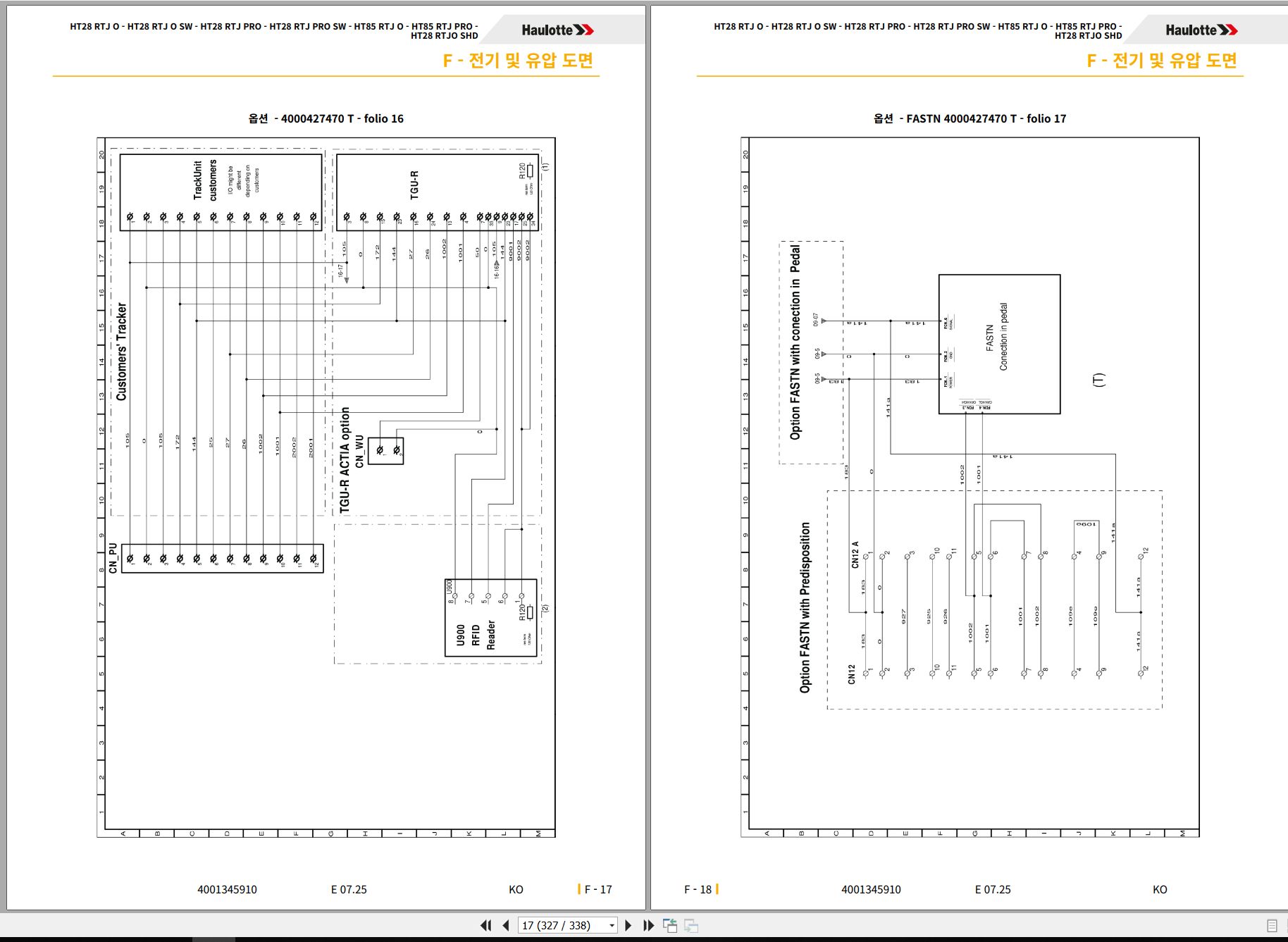Click the Haulotte logo on the right page
1288x942 pixels.
(1201, 30)
